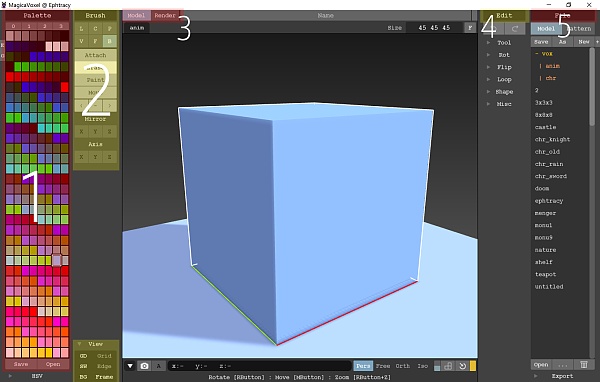Select palette page 1 tab
The width and height of the screenshot is (600, 382).
point(29,26)
